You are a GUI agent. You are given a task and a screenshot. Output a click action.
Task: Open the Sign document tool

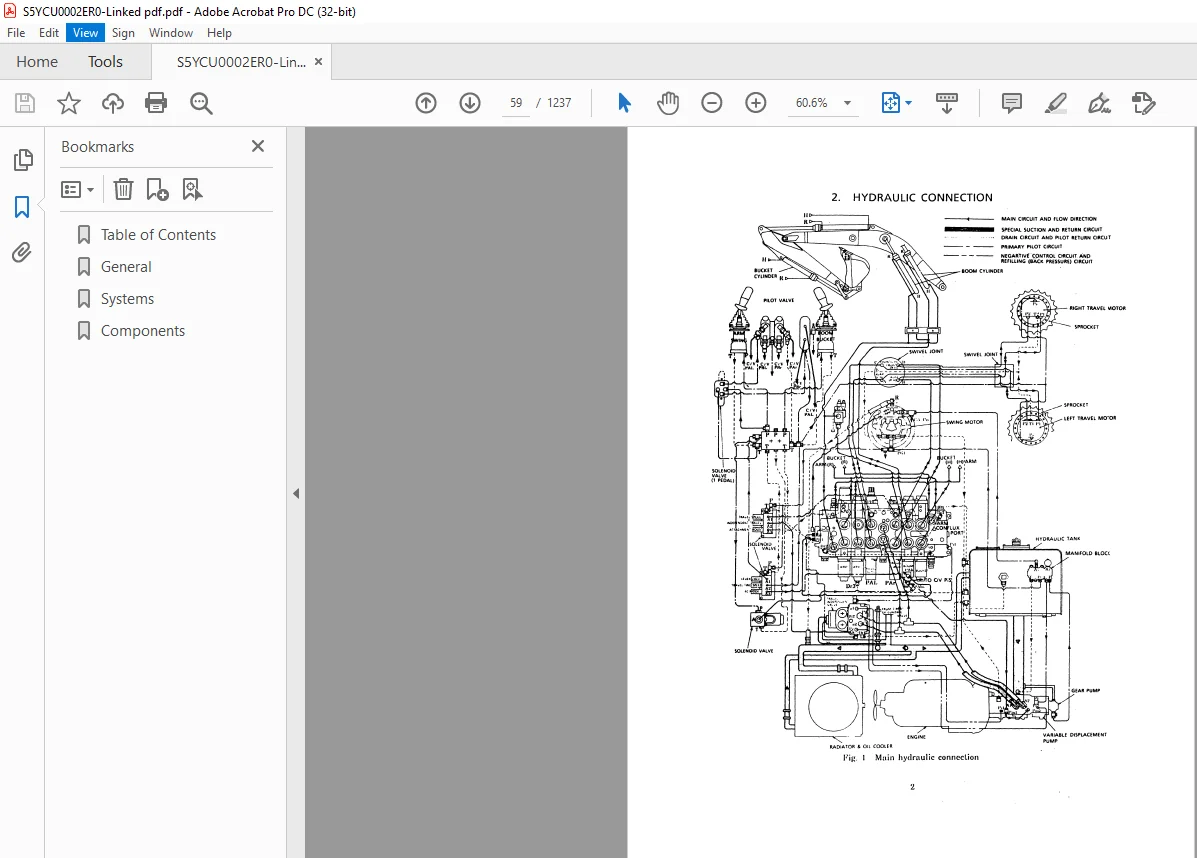[x=1099, y=103]
